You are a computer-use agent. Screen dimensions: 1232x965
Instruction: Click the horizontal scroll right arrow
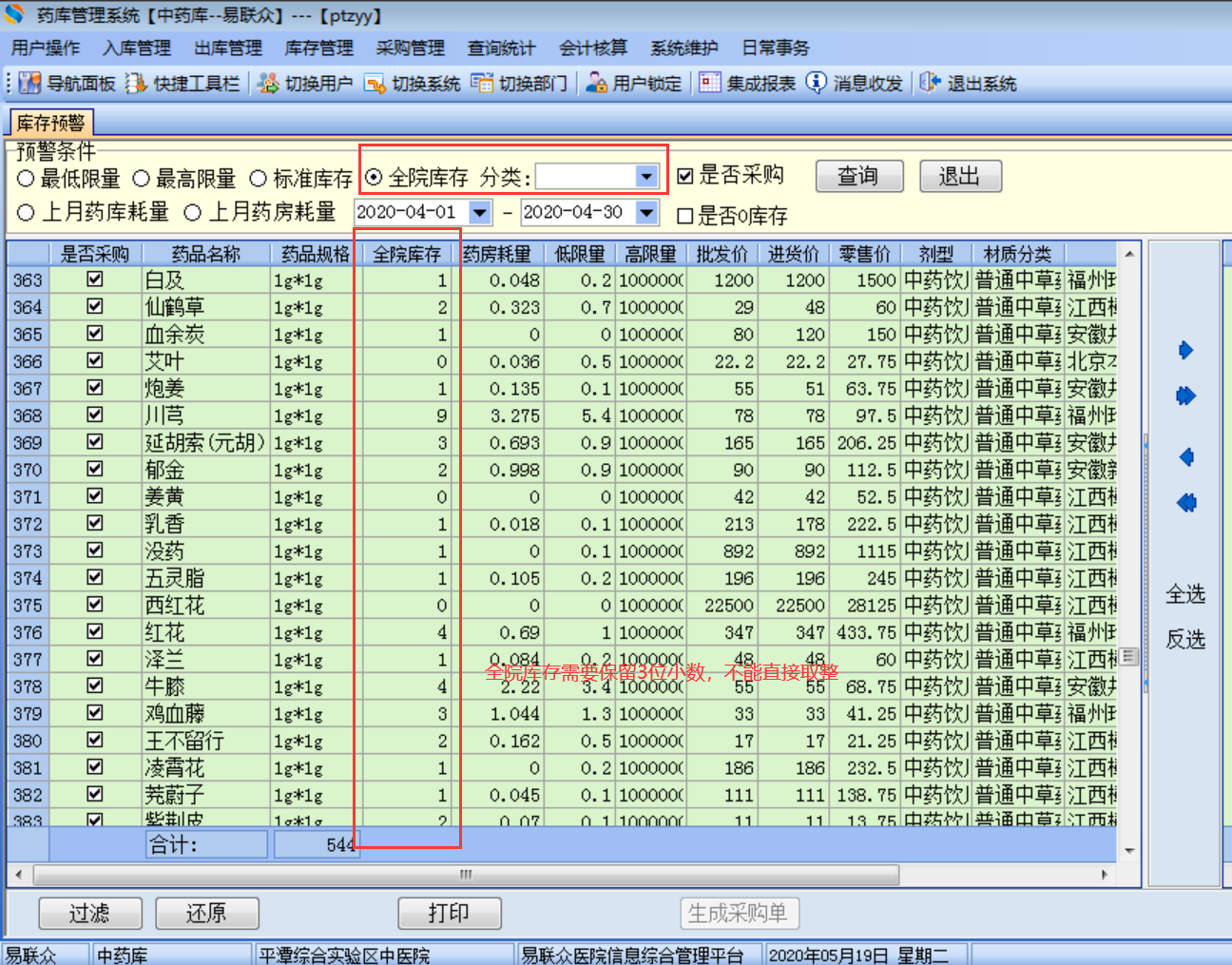(x=1105, y=875)
